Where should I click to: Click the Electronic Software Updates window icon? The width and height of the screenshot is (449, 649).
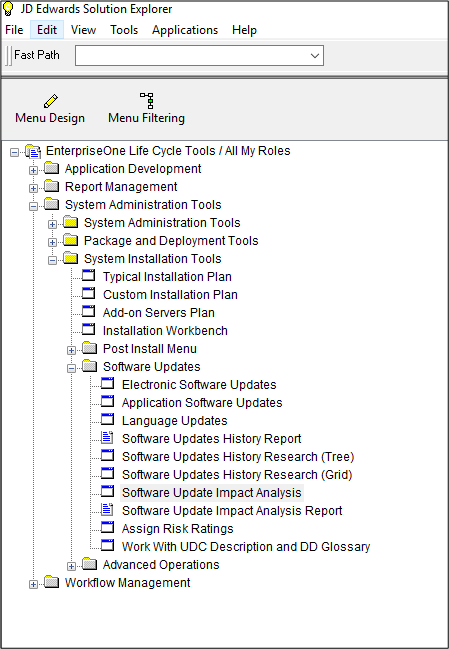(x=108, y=384)
